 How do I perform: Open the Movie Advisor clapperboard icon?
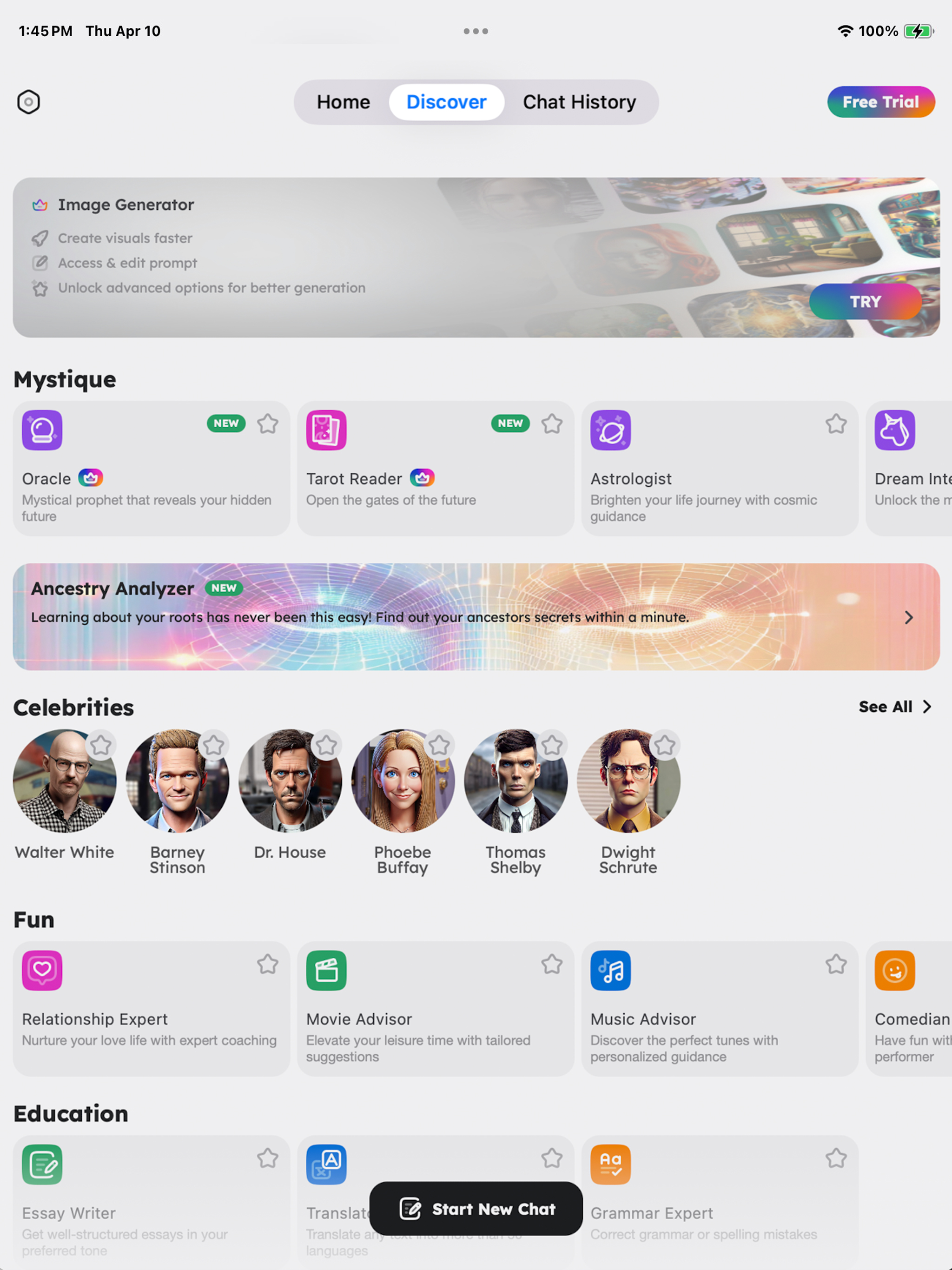(326, 970)
